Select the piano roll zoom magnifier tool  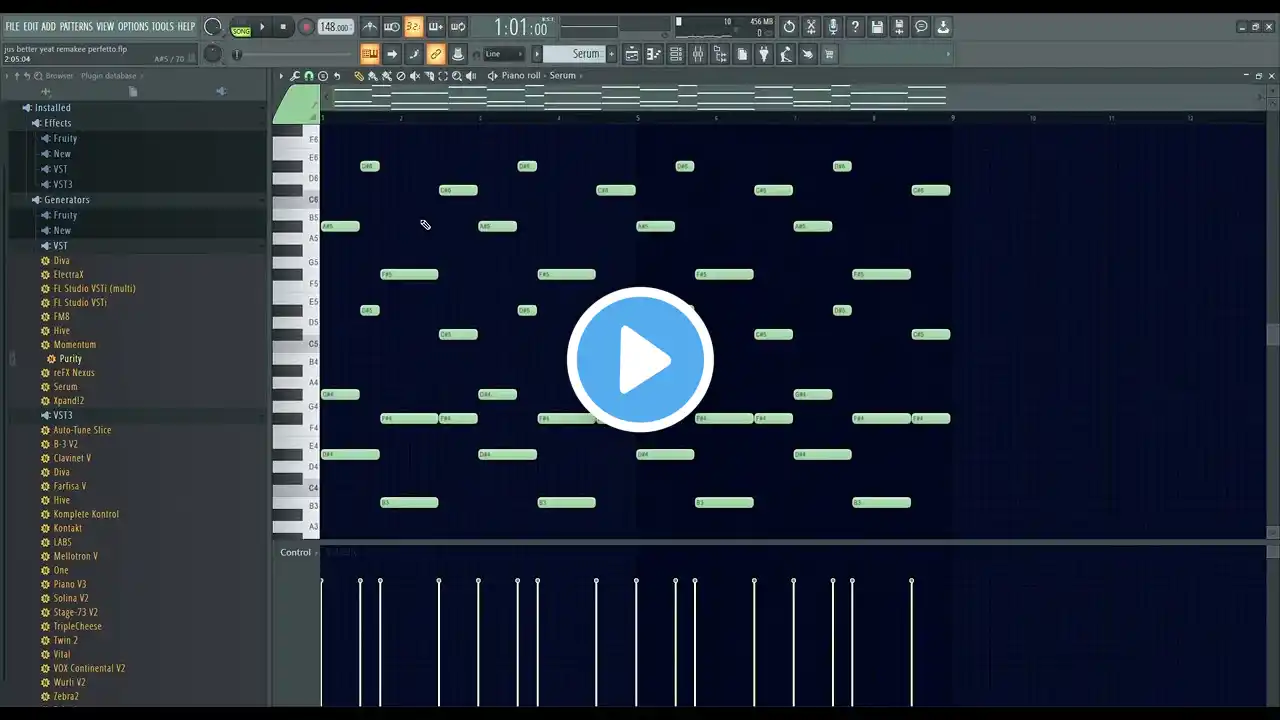(x=457, y=76)
